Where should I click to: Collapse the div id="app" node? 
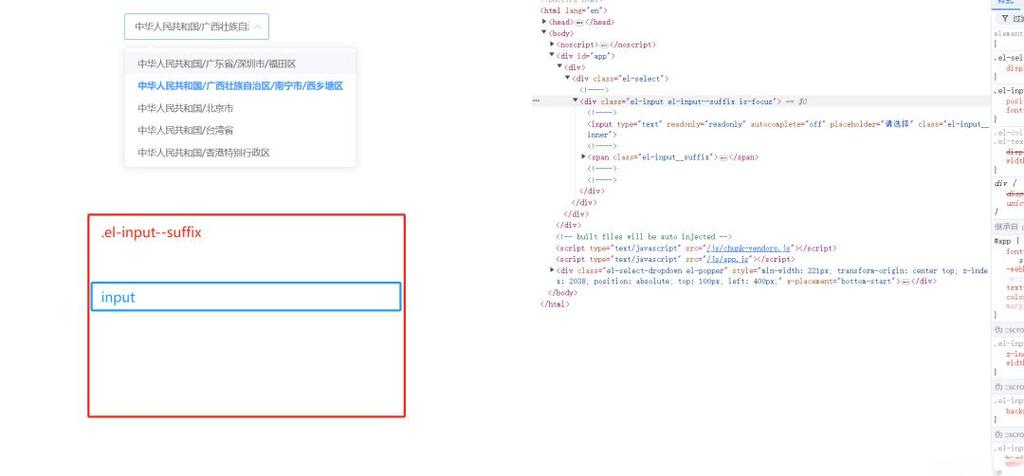click(552, 55)
